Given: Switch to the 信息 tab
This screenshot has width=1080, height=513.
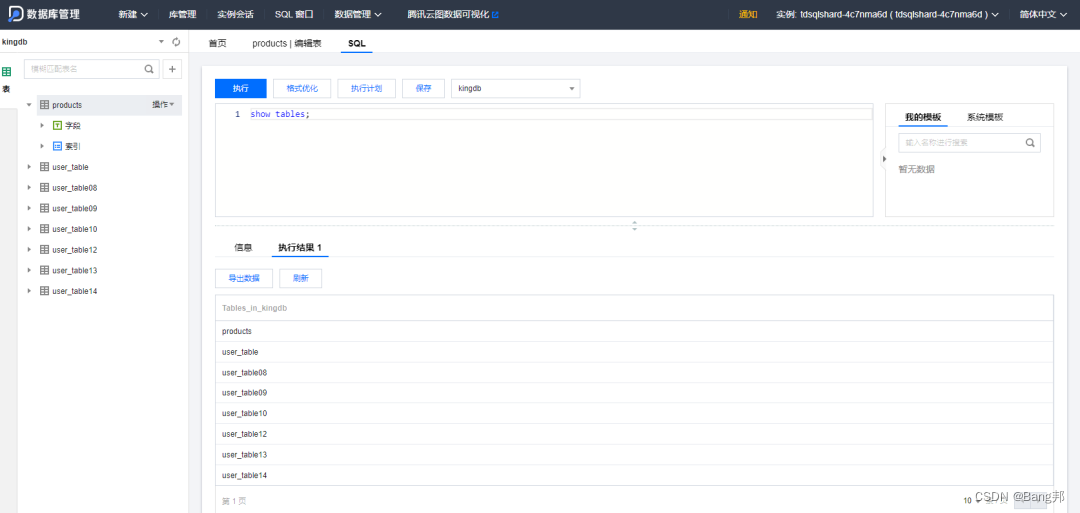Looking at the screenshot, I should [x=243, y=247].
